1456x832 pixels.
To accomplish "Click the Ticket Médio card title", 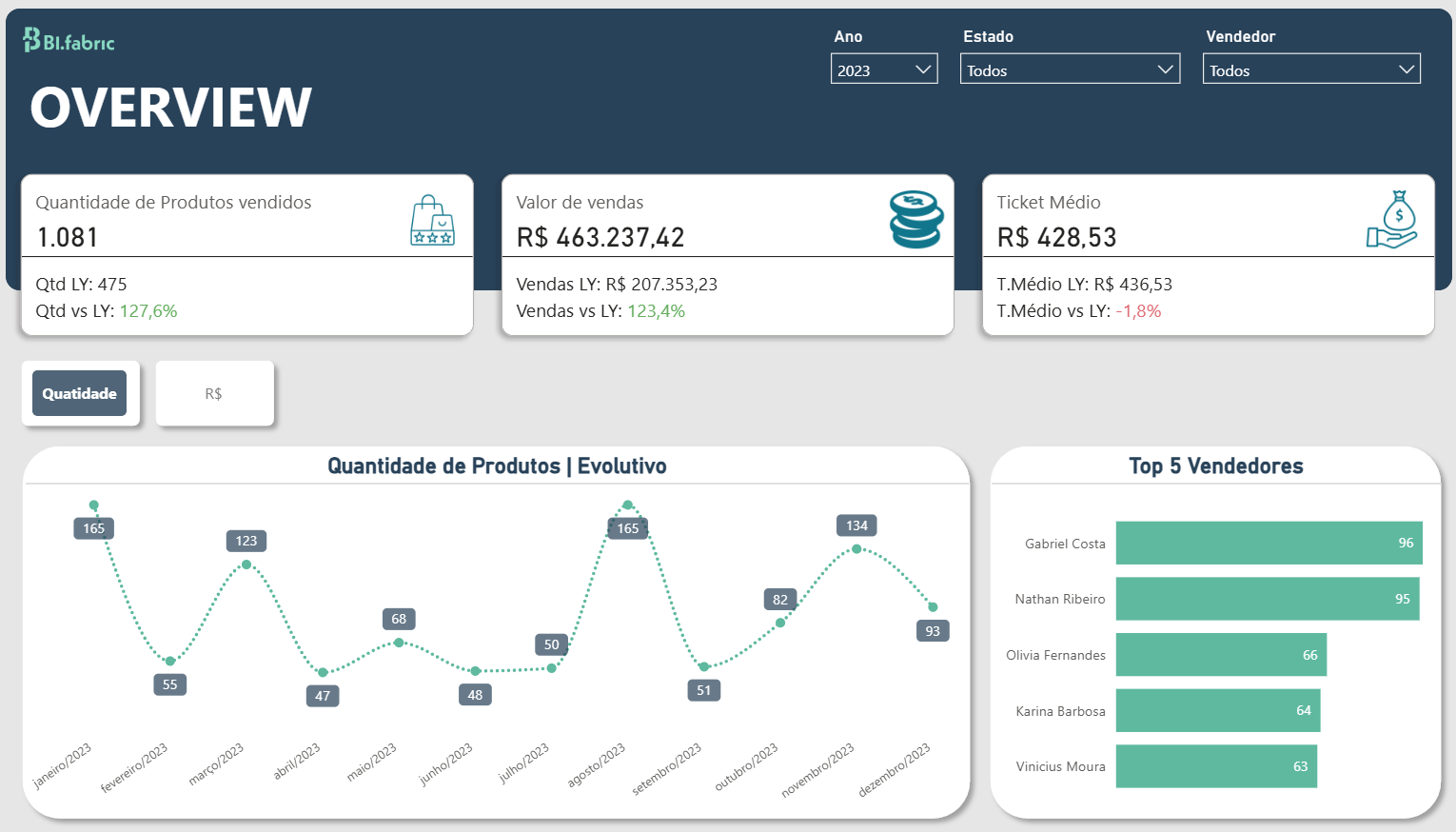I will click(1049, 202).
